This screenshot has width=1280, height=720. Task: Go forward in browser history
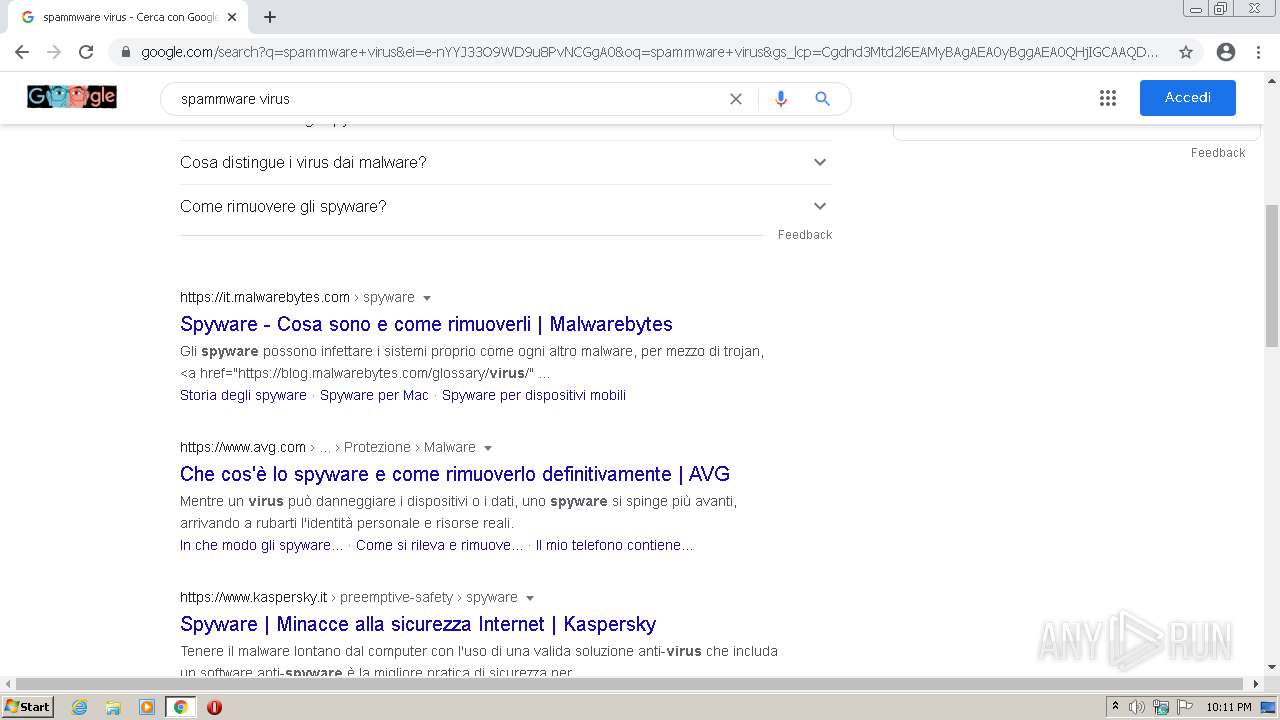pyautogui.click(x=54, y=52)
